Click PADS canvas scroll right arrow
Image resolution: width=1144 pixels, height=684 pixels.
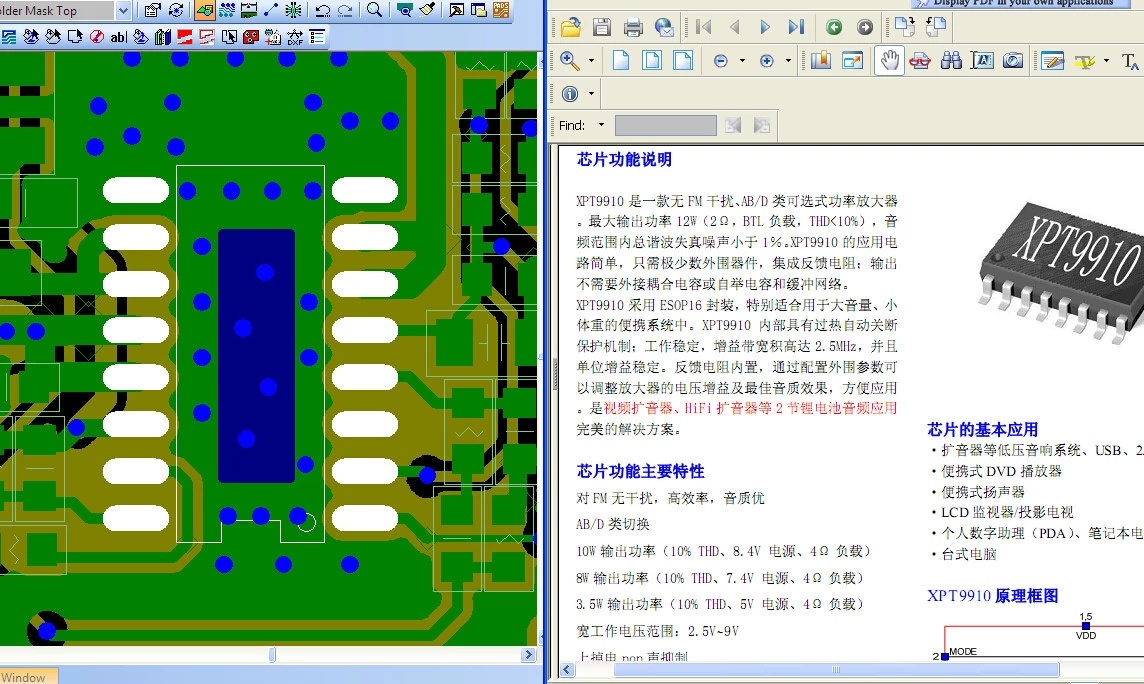tap(529, 655)
